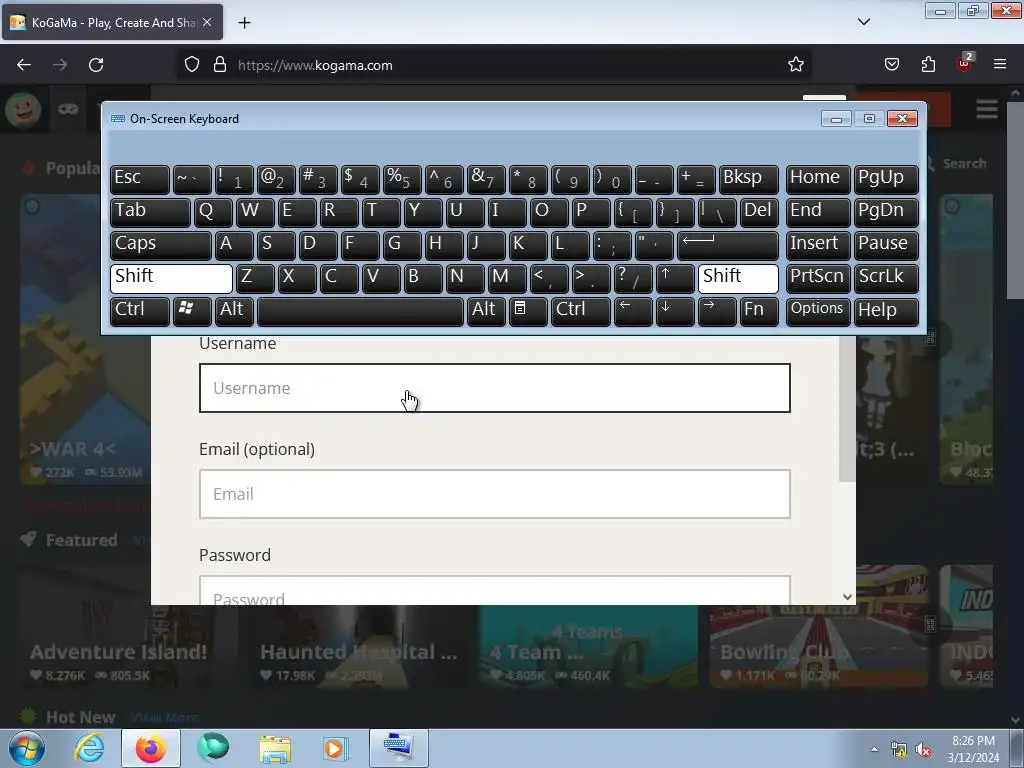
Task: Open the games controller icon in KoGaMa header
Action: coord(68,109)
